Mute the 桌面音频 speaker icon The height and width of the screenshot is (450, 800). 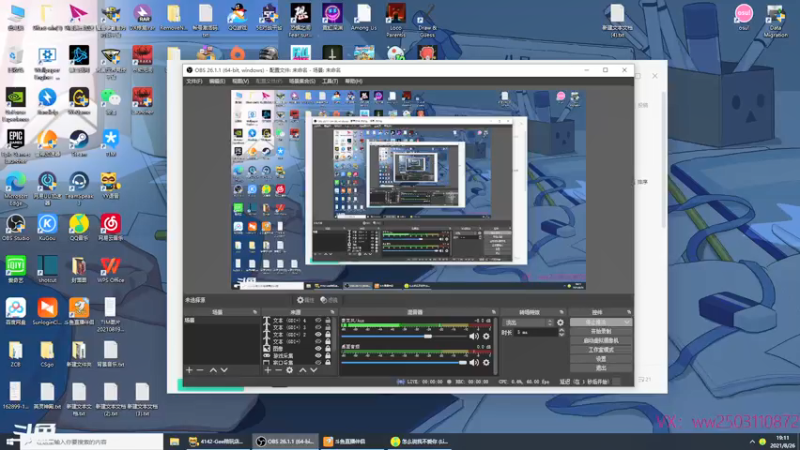(474, 362)
